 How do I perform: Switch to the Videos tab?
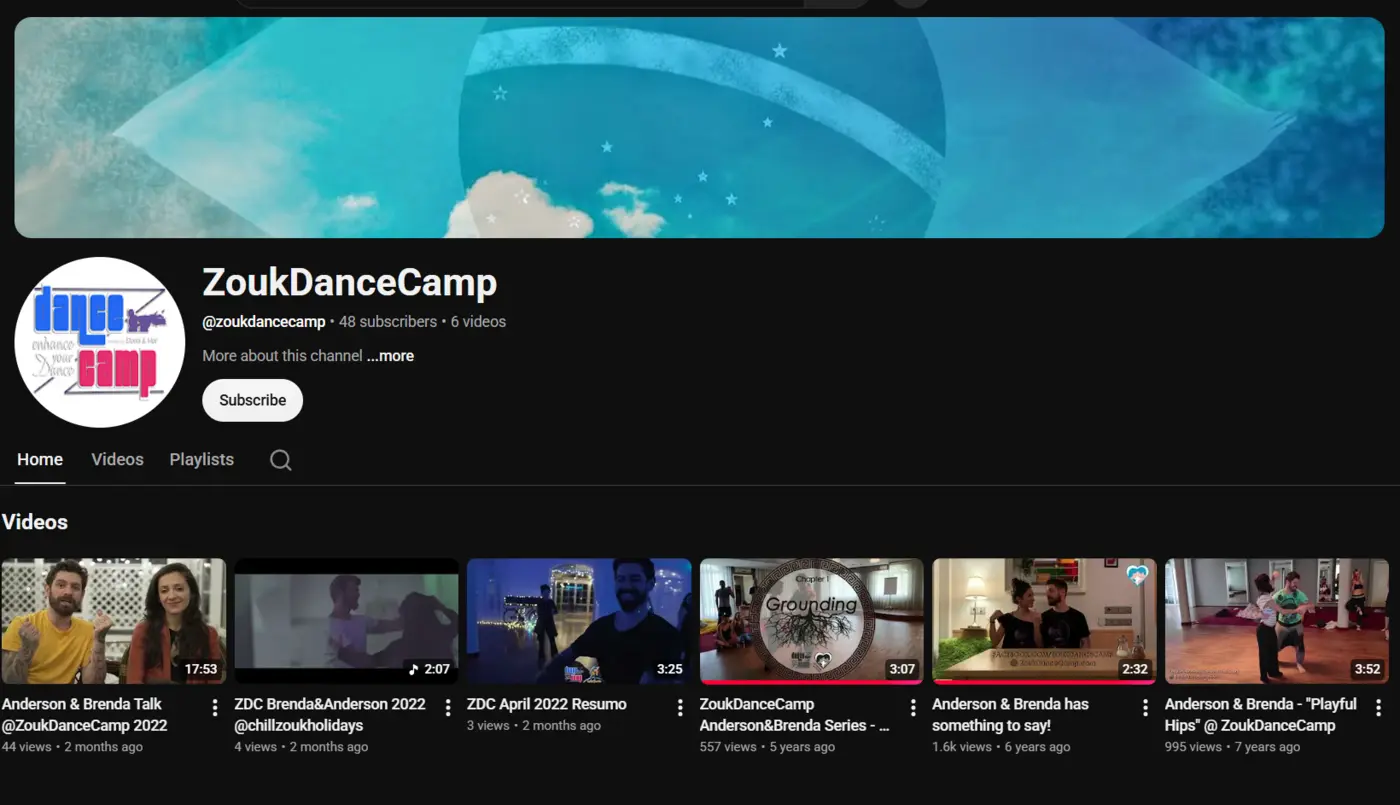117,459
